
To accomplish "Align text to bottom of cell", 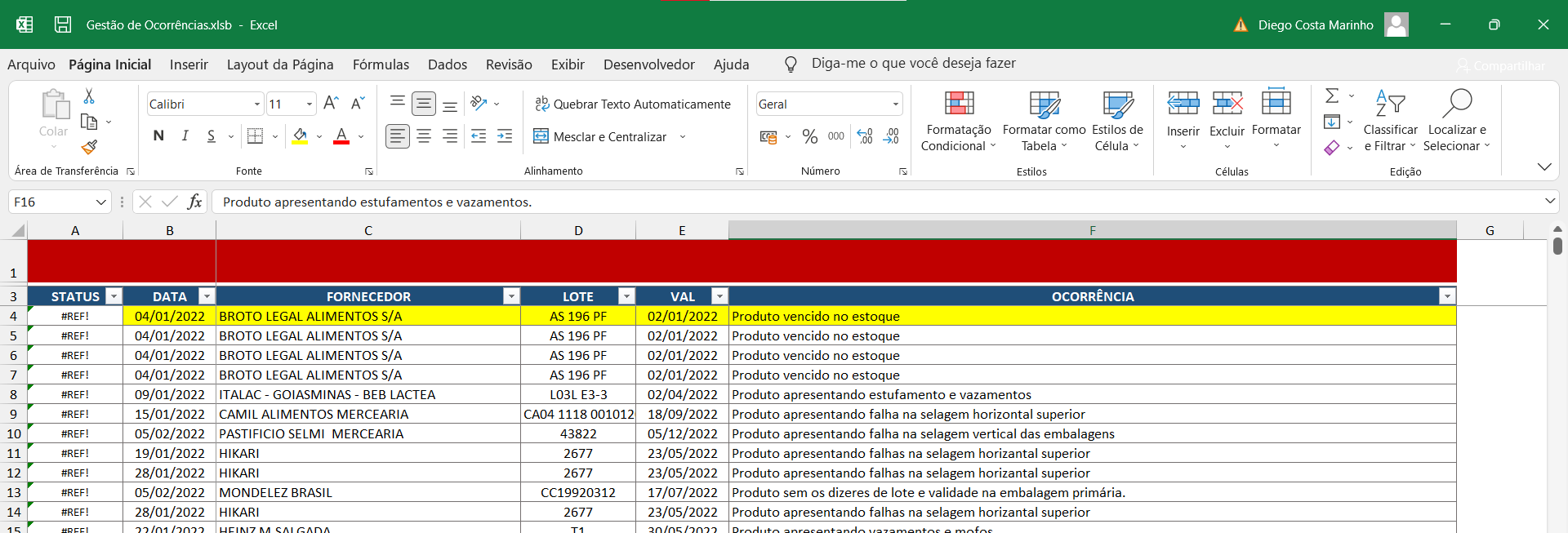I will (450, 104).
